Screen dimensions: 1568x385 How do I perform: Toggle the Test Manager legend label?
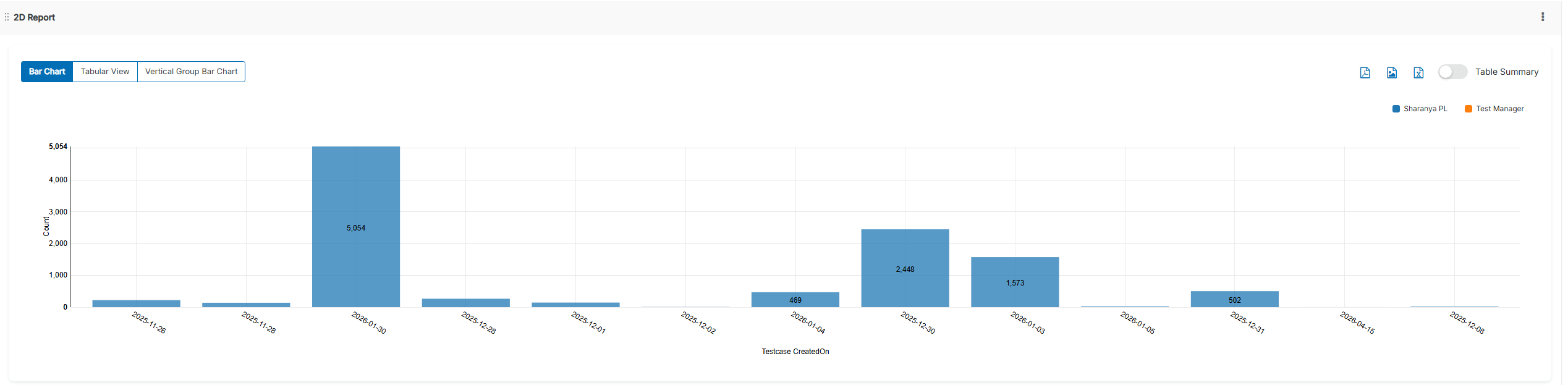[1500, 109]
